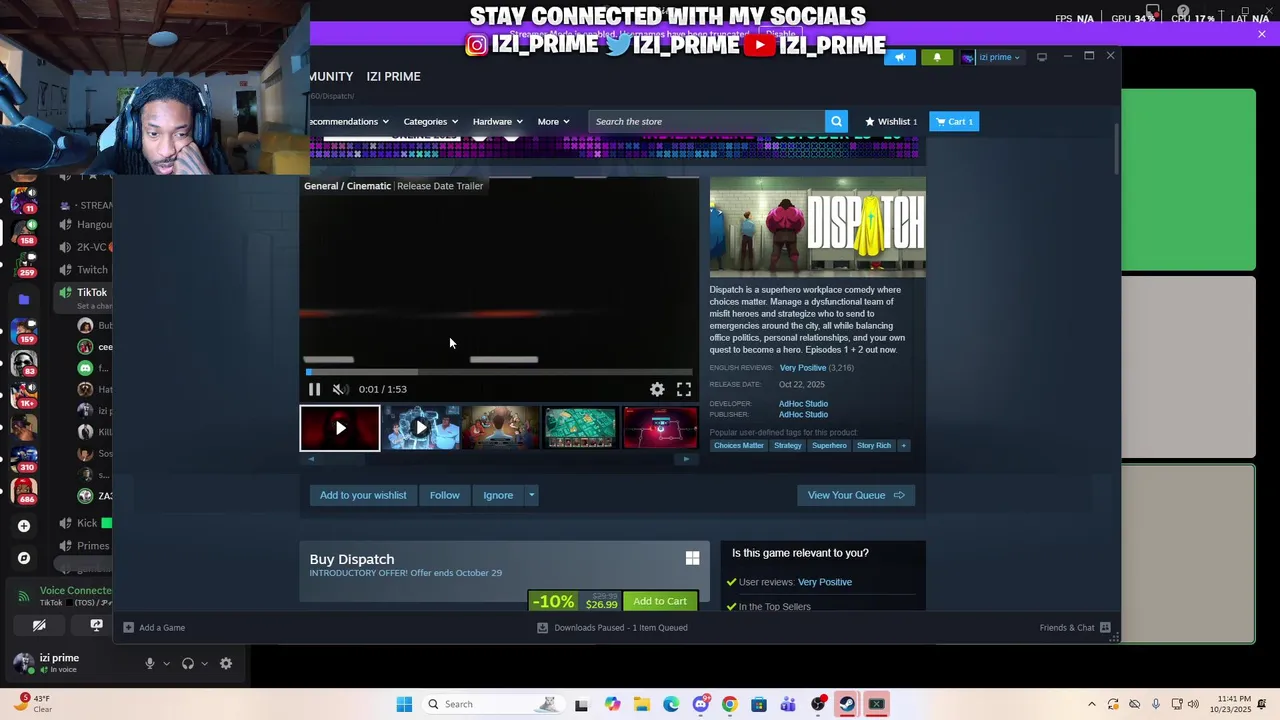Open Discord server folder icon
This screenshot has width=1280, height=720.
tap(24, 299)
